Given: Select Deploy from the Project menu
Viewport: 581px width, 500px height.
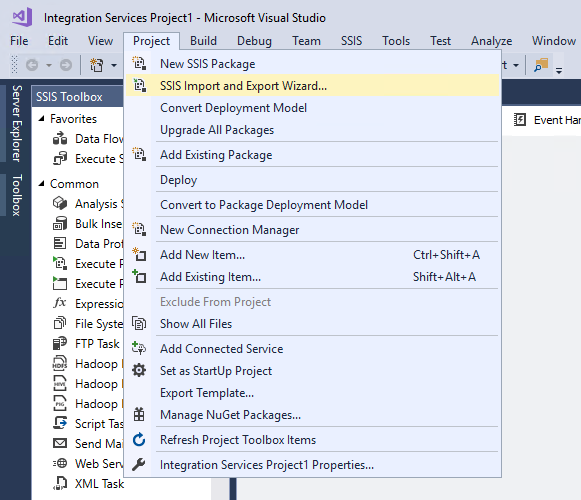Looking at the screenshot, I should point(313,180).
